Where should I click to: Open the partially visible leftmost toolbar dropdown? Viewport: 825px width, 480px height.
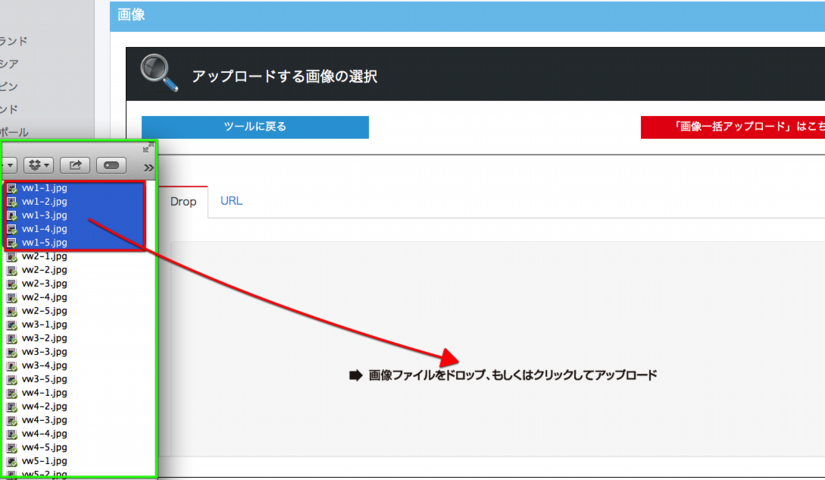[8, 164]
